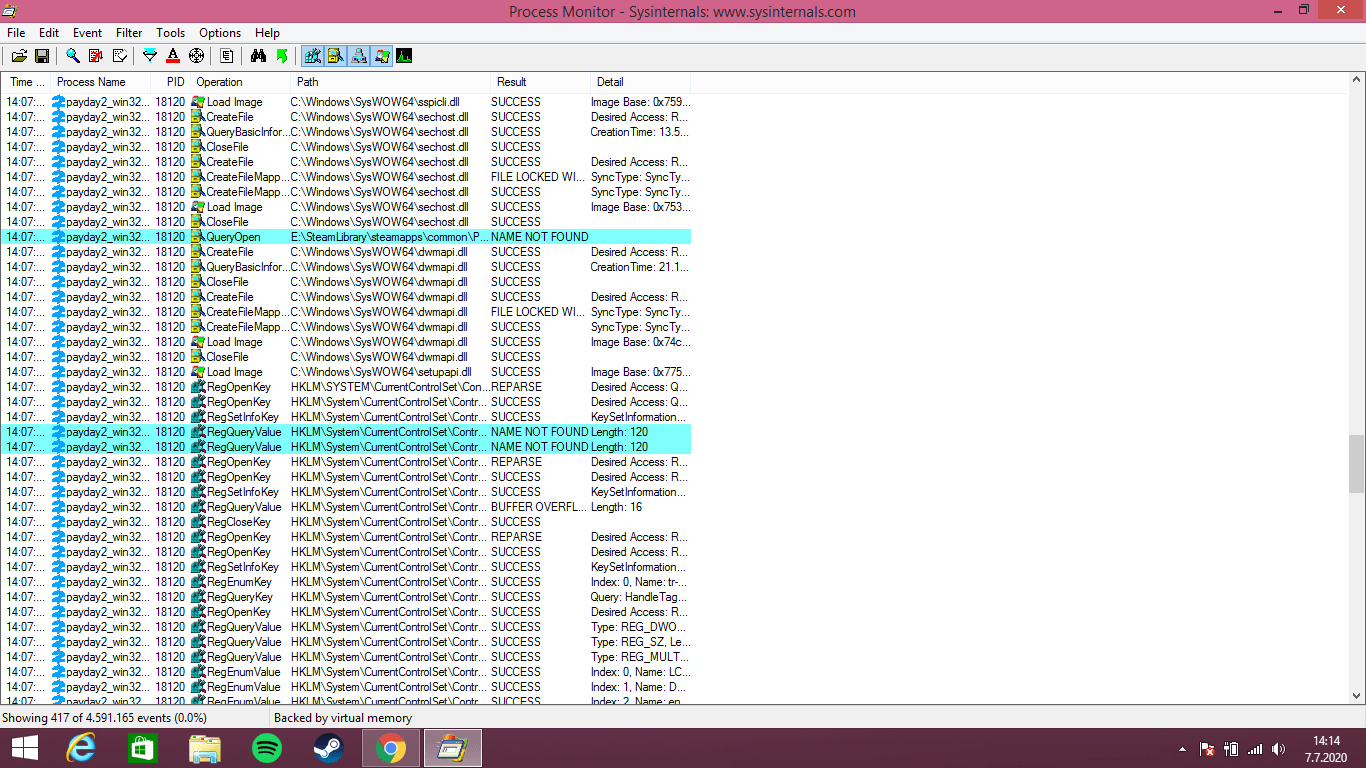Open Highlight settings with the red-underlined A icon
This screenshot has width=1366, height=768.
173,56
